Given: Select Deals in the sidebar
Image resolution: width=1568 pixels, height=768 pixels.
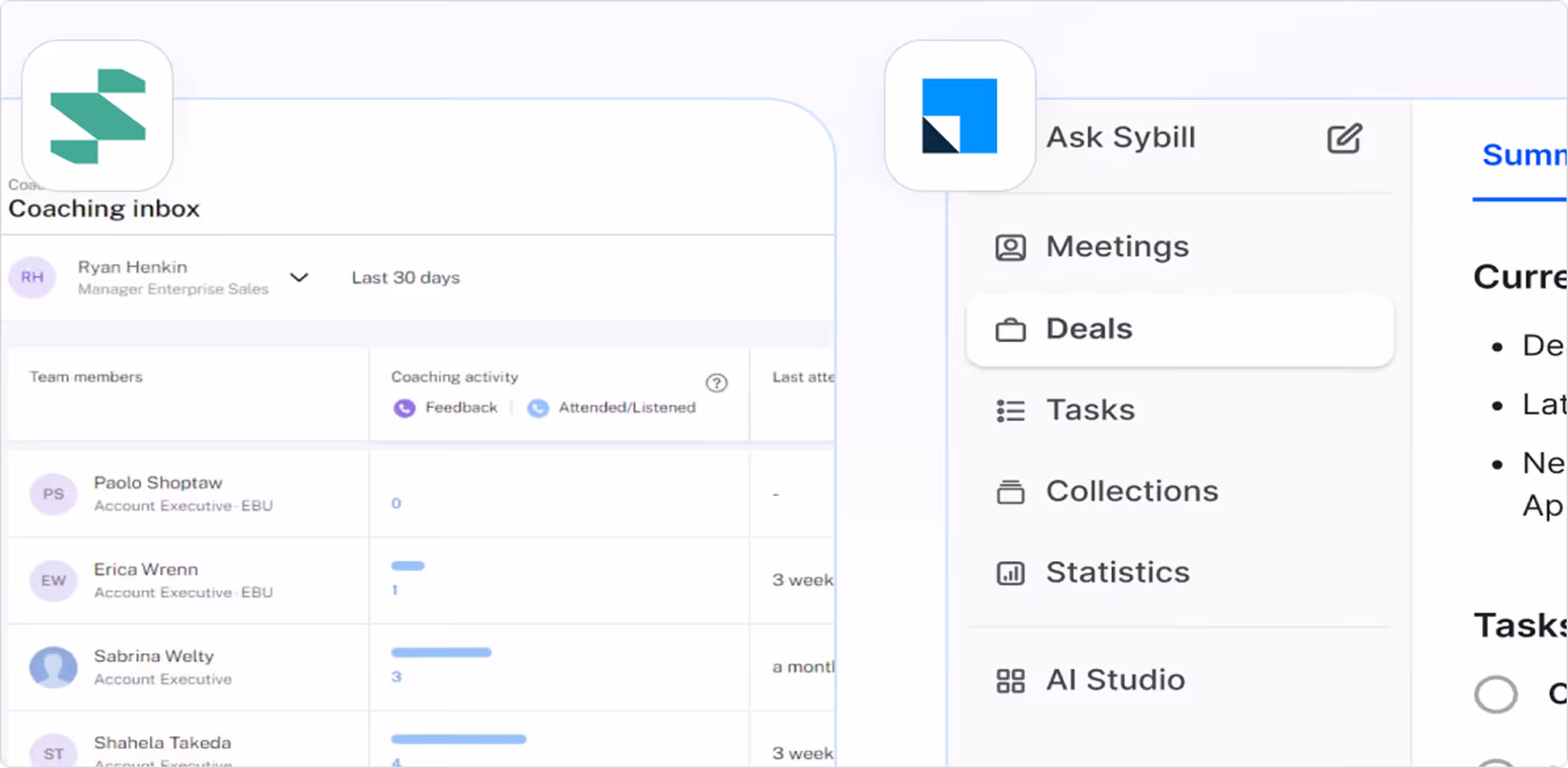Looking at the screenshot, I should point(1180,330).
